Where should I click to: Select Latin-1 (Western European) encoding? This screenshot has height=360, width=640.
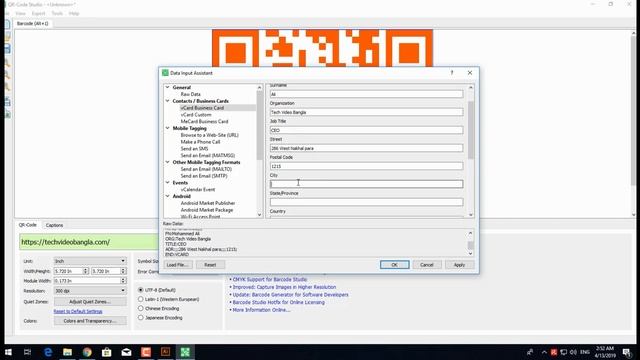[x=141, y=299]
